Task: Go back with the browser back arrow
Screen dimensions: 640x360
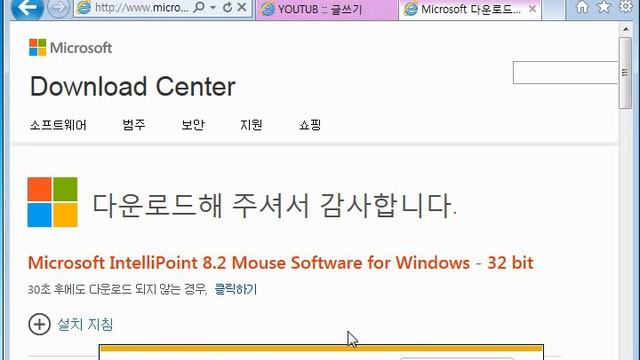Action: (27, 7)
